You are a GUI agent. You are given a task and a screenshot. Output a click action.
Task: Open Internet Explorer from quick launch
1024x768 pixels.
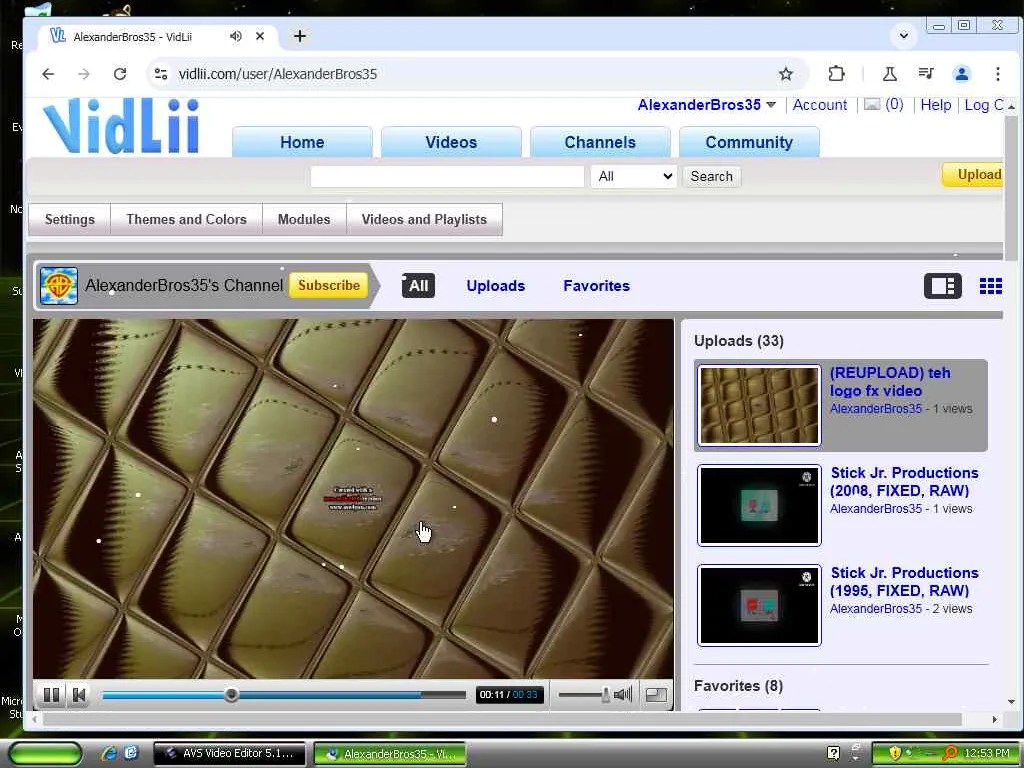108,753
